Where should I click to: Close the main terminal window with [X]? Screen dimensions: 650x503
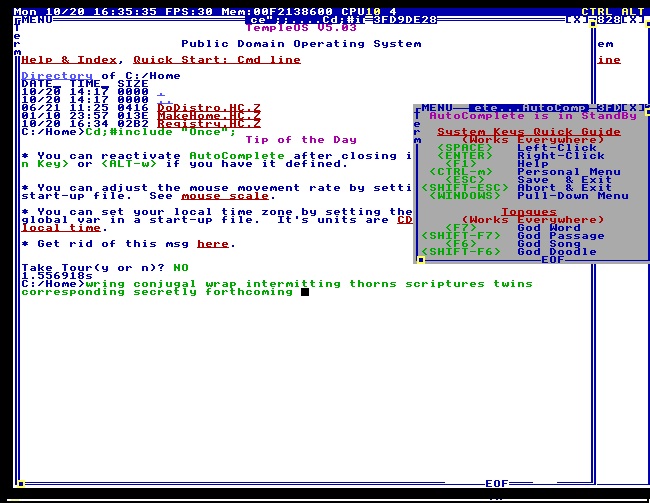pyautogui.click(x=577, y=19)
